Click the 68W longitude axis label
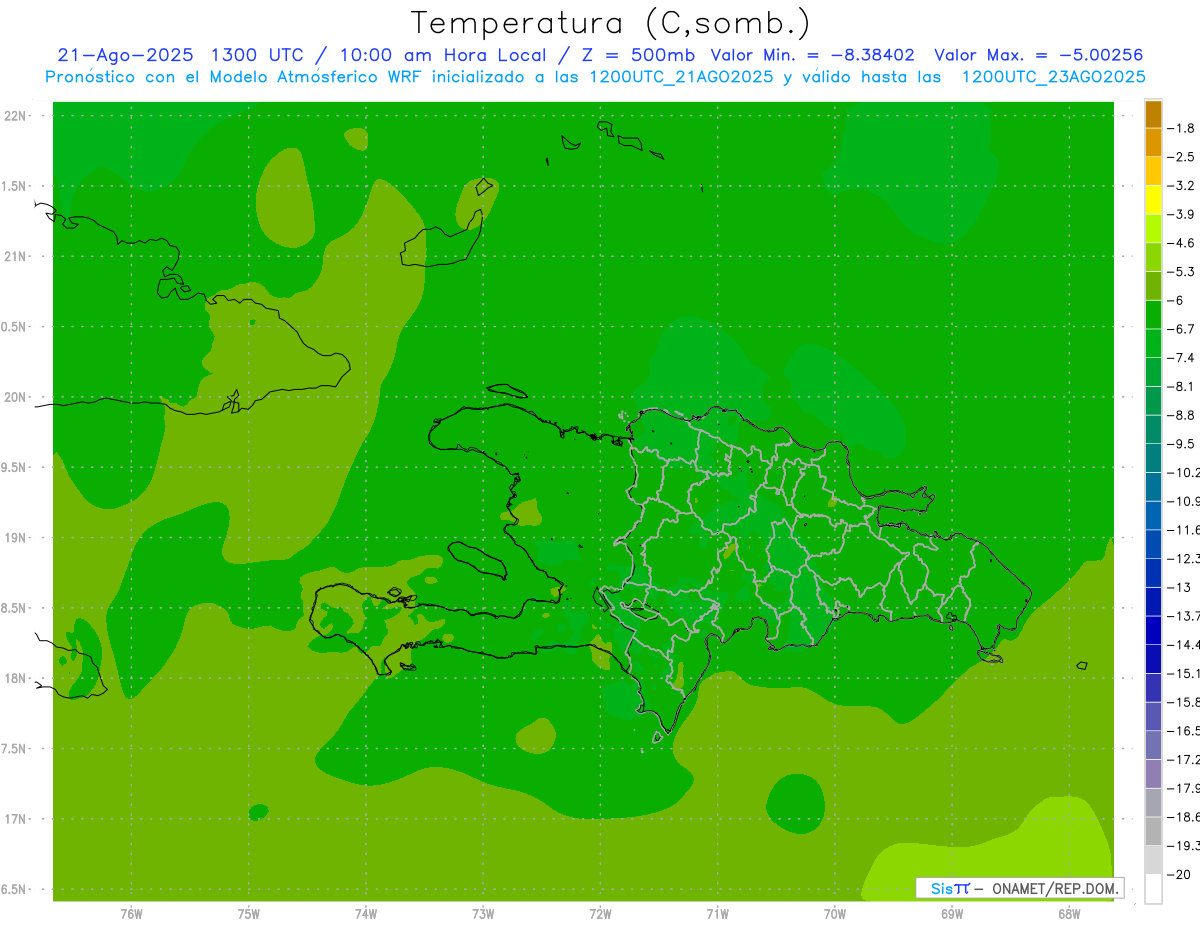The height and width of the screenshot is (927, 1200). coord(1068,913)
